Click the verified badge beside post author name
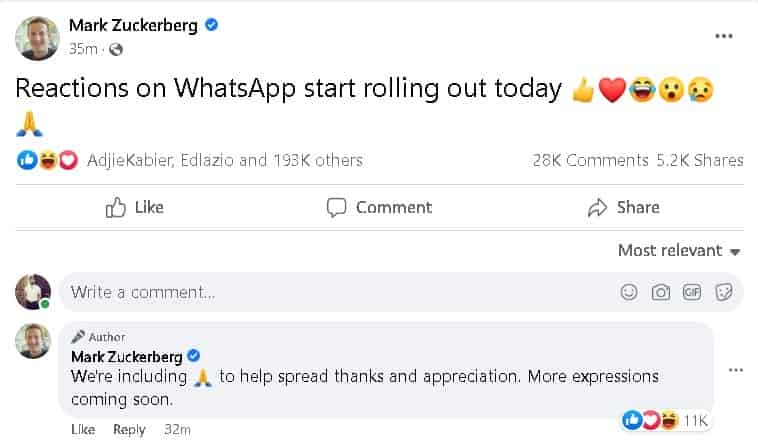Image resolution: width=758 pixels, height=441 pixels. [211, 25]
